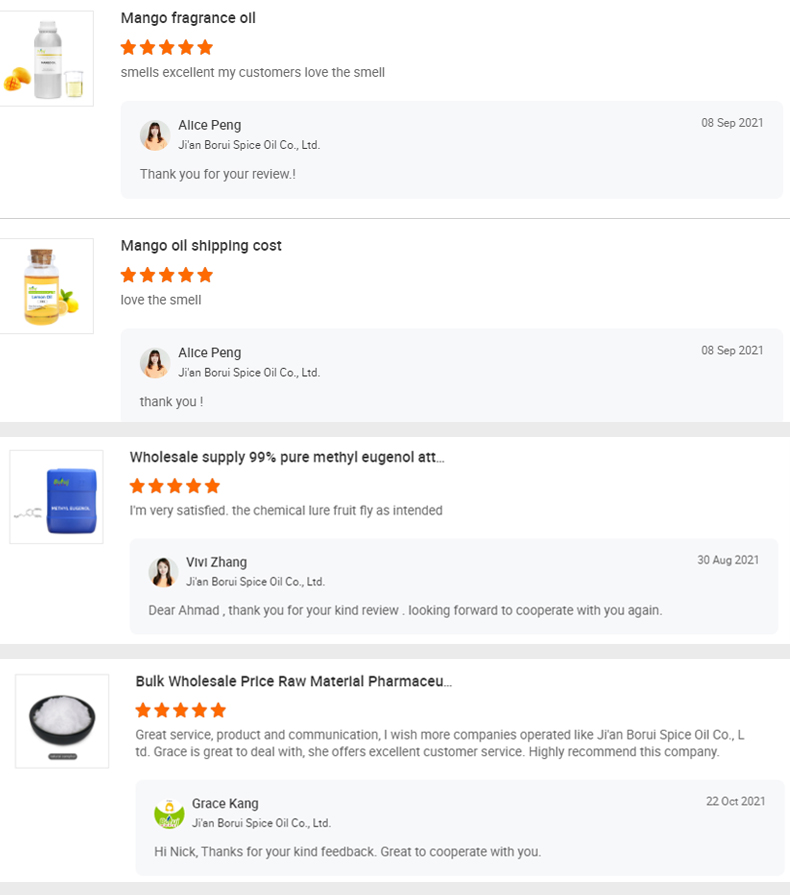
Task: Open the Mango fragrance oil product thumbnail
Action: 47,59
